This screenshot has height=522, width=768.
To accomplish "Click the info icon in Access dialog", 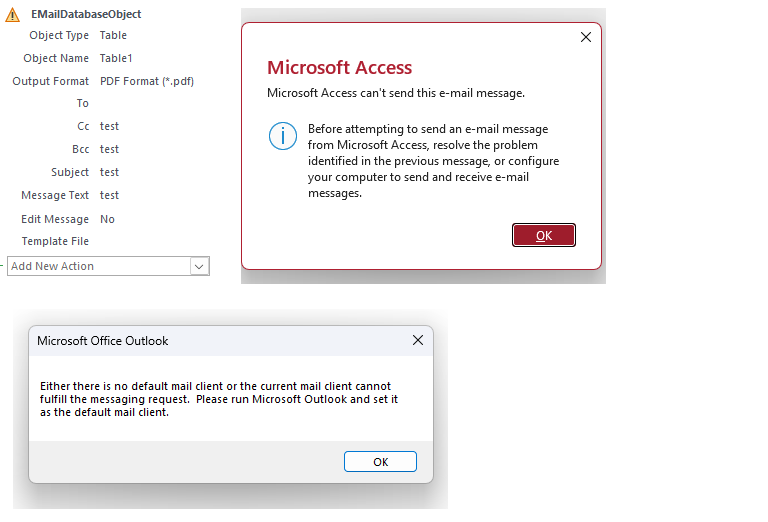I will click(283, 137).
